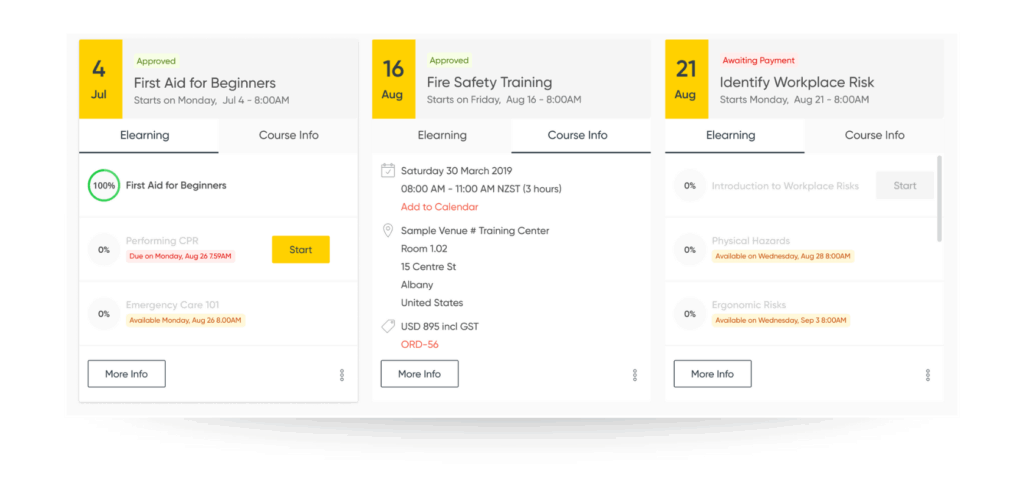Screen dimensions: 1024x496
Task: Click More Info on Identify Workplace Risk card
Action: pyautogui.click(x=712, y=374)
